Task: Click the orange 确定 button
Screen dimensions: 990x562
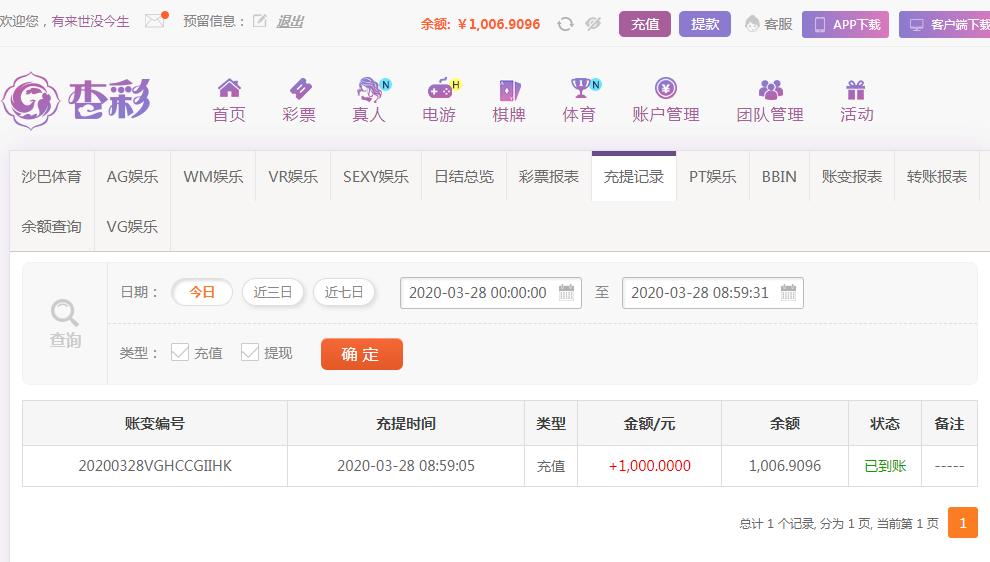Action: click(x=362, y=354)
